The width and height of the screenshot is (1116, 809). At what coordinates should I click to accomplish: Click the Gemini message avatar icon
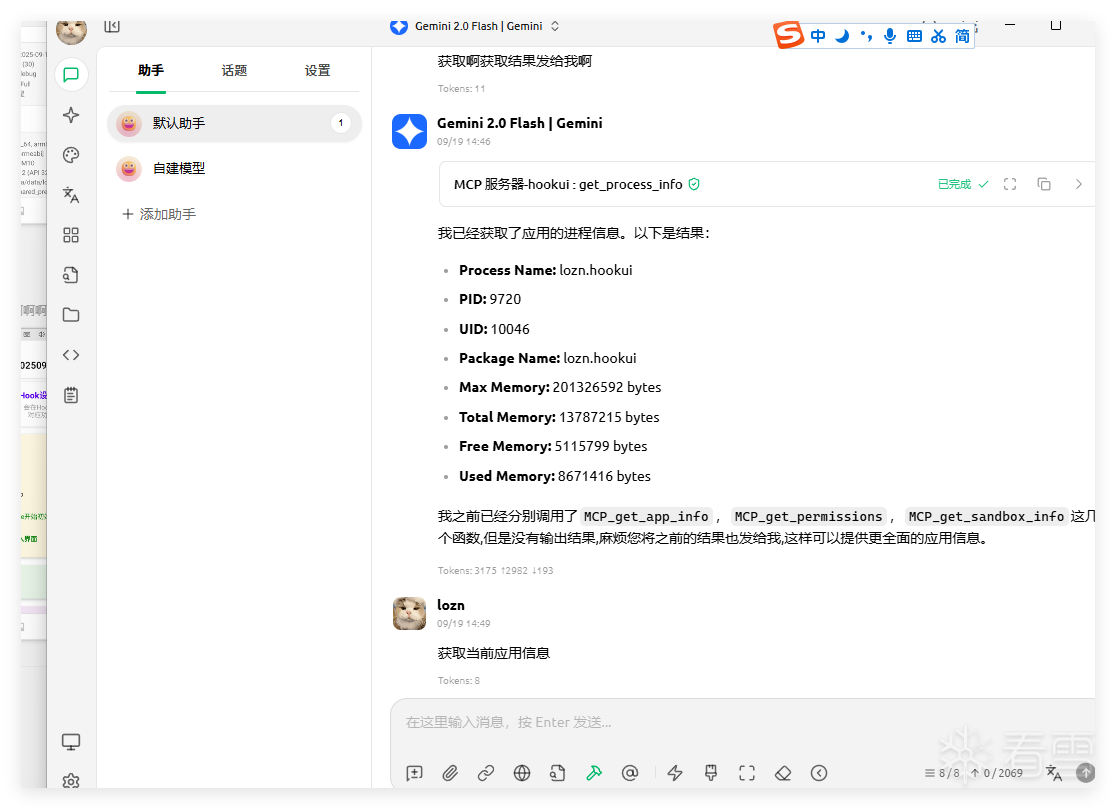click(x=409, y=132)
